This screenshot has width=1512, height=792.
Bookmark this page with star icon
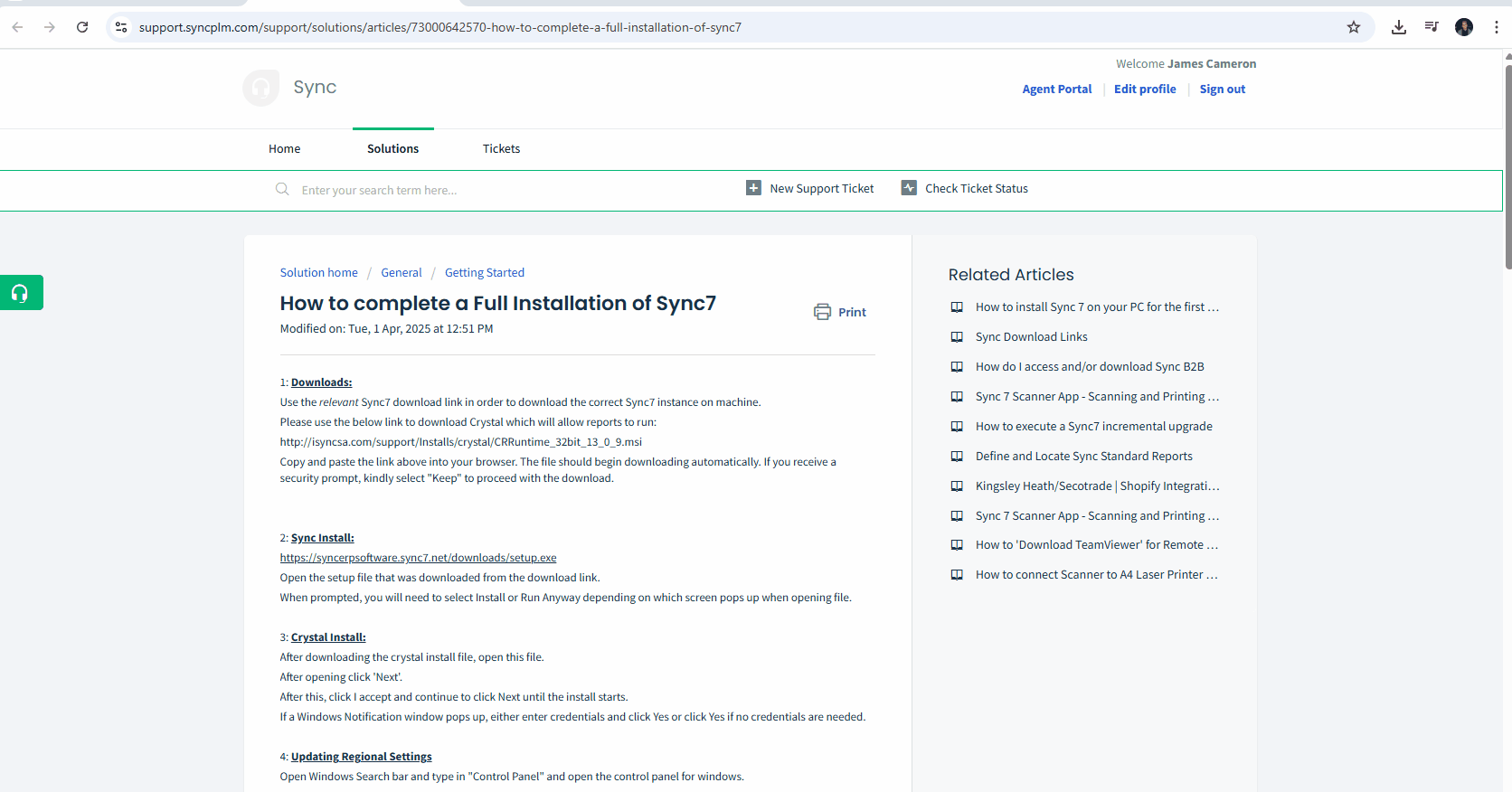click(1354, 27)
